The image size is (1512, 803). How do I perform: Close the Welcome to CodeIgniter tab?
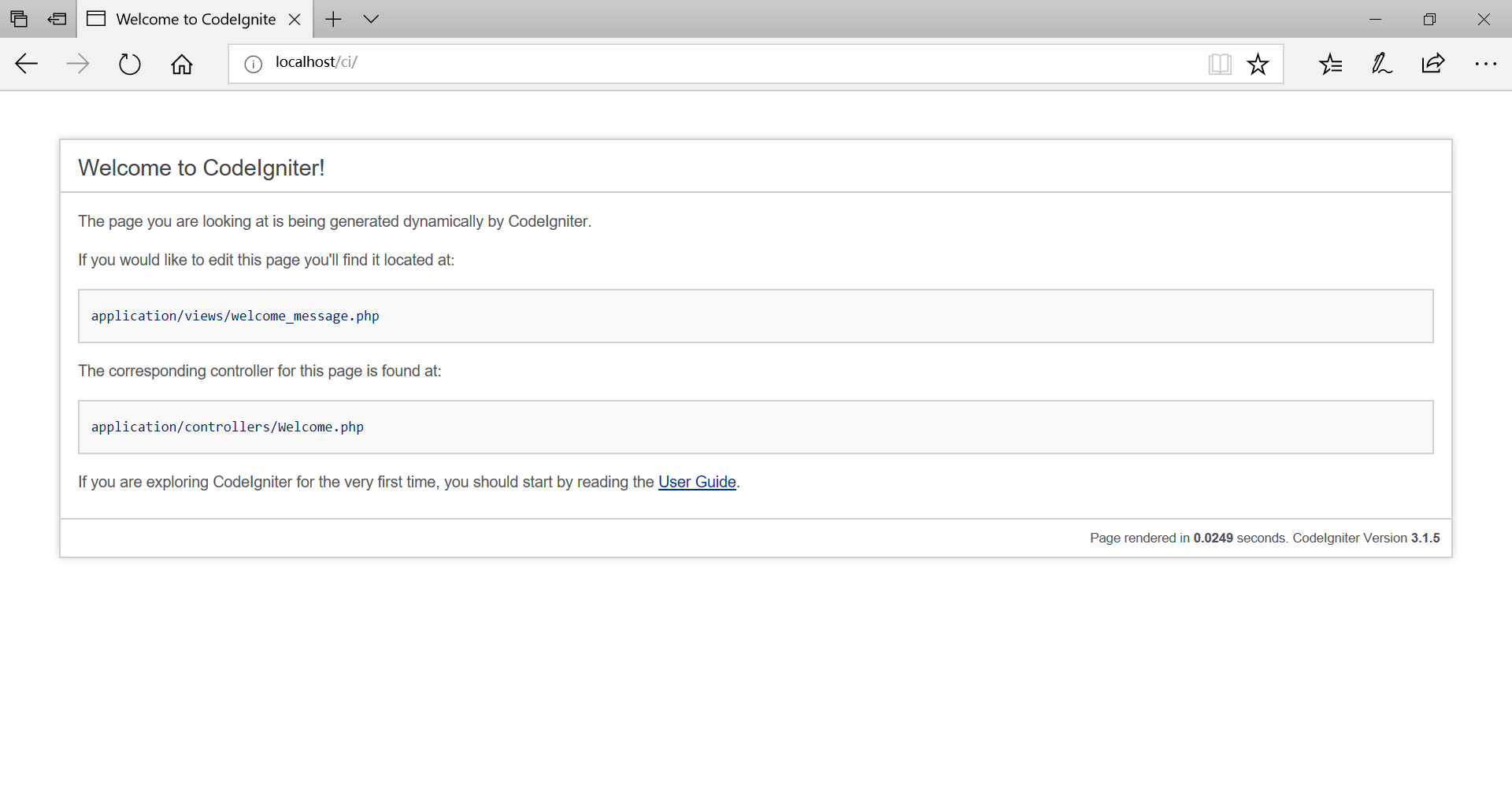(295, 20)
